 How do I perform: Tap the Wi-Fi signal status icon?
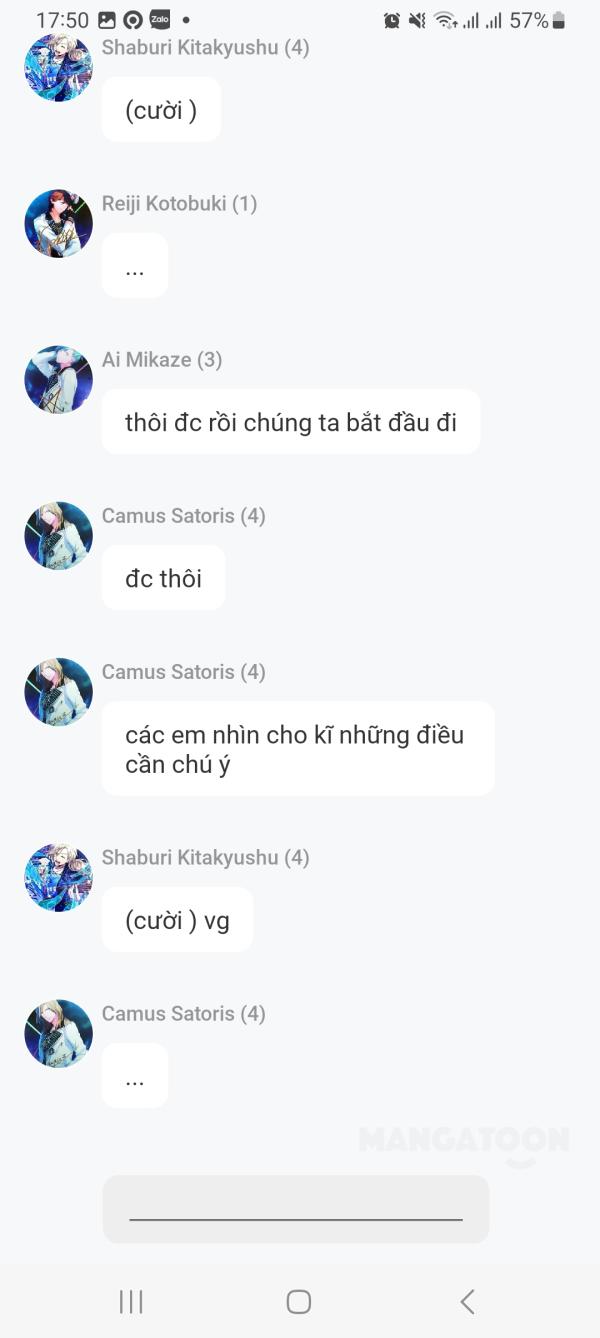[445, 20]
